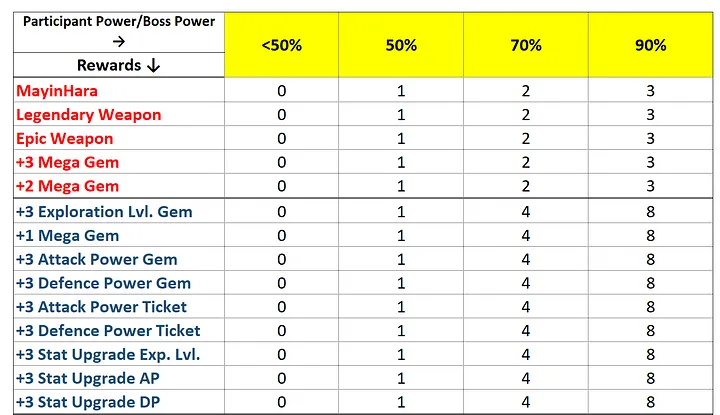Select the +3 Stat Upgrade DP label
This screenshot has width=720, height=415.
[x=88, y=403]
